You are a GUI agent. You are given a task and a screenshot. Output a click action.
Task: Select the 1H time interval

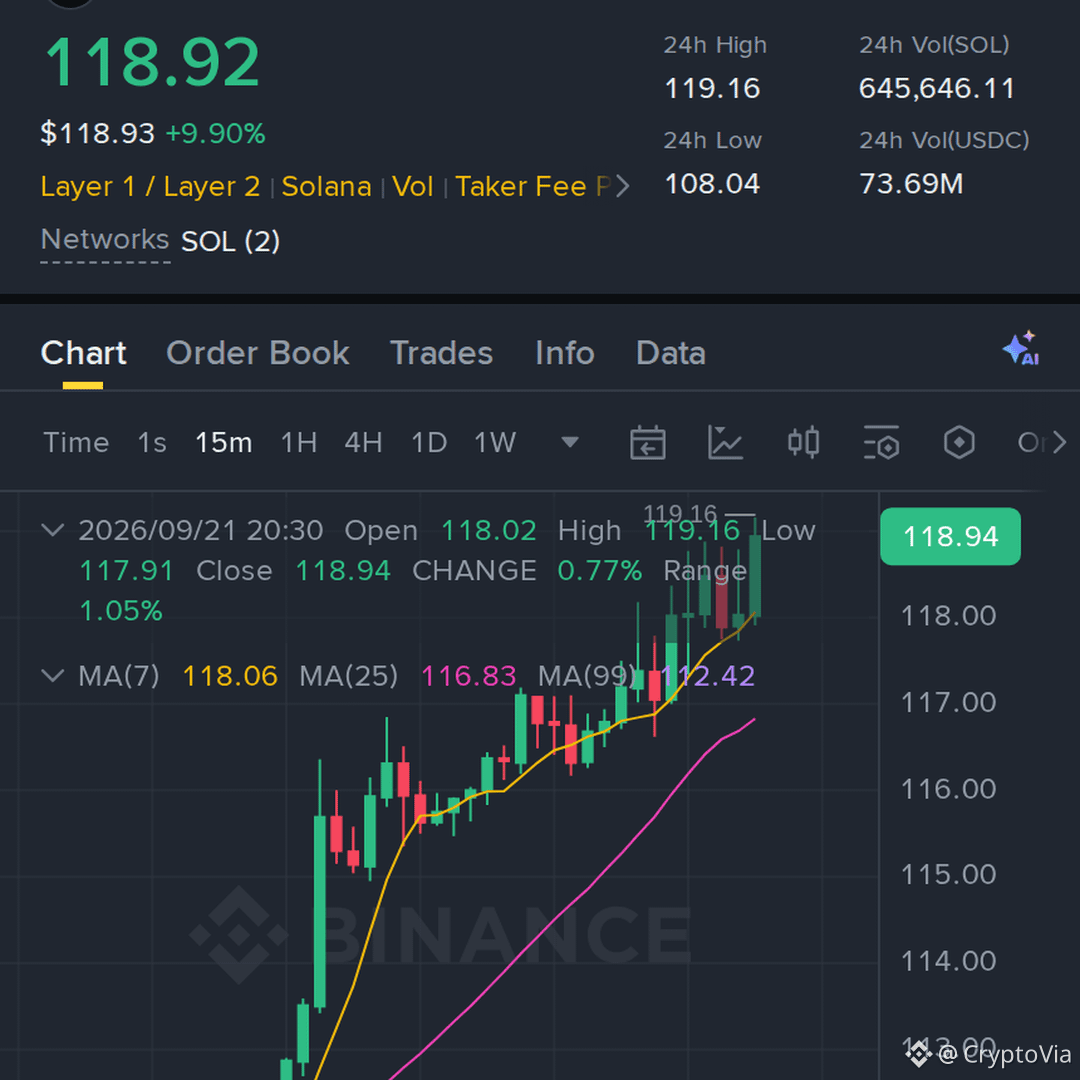299,442
